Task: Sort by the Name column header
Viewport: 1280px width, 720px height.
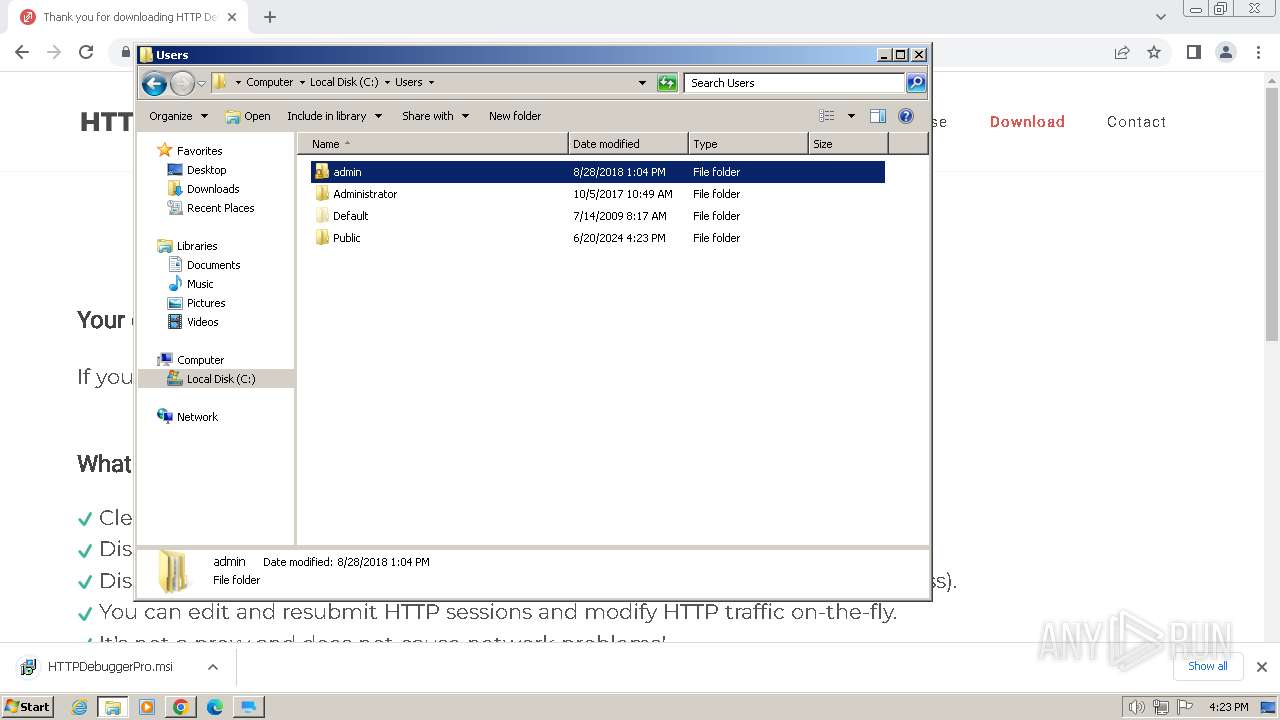Action: (432, 144)
